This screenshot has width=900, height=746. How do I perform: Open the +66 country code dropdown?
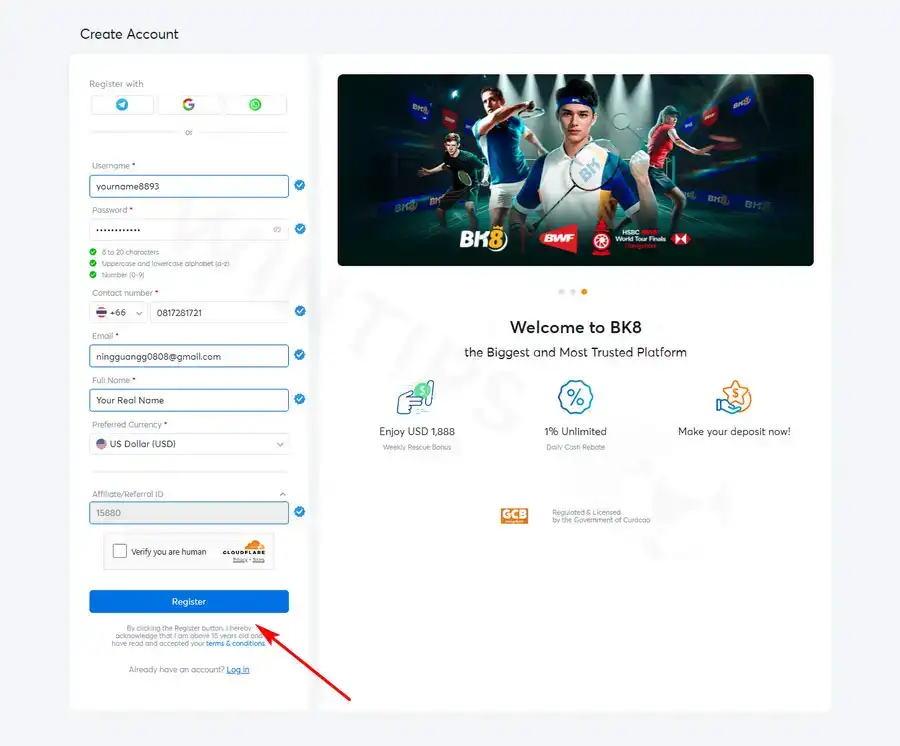tap(119, 313)
